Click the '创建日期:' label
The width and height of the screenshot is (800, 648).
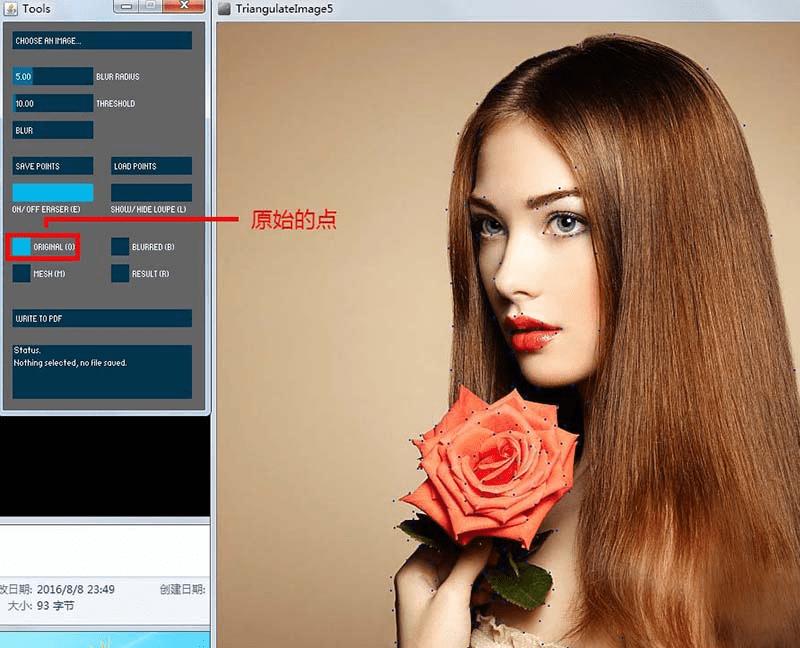click(x=183, y=589)
